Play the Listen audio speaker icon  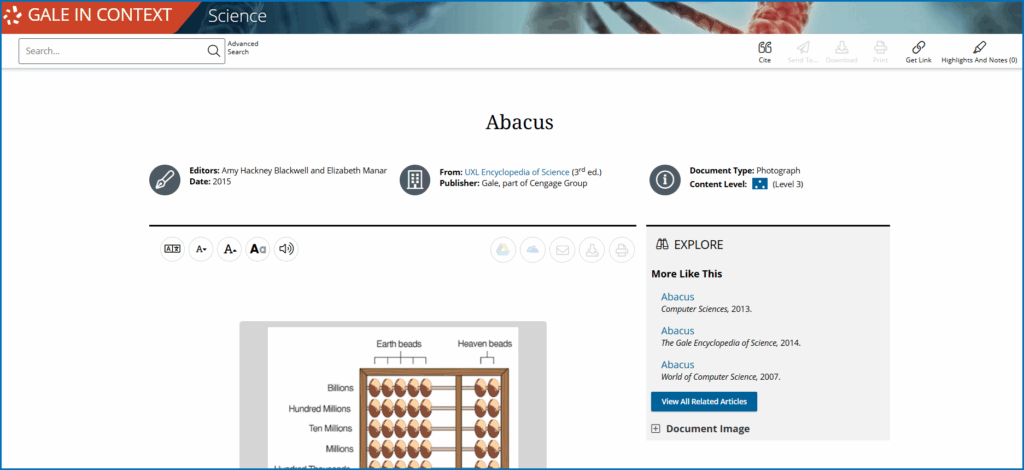286,249
